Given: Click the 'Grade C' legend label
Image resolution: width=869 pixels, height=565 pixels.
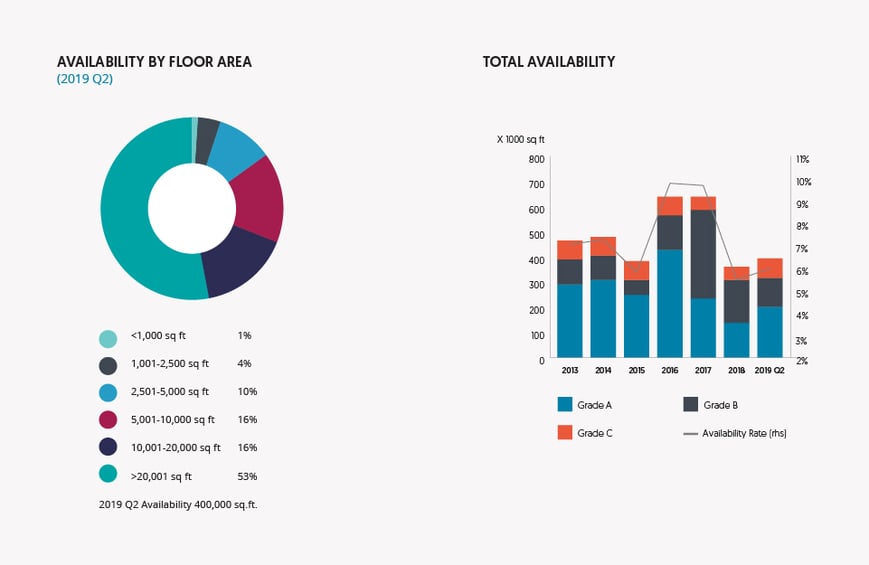Looking at the screenshot, I should click(595, 433).
